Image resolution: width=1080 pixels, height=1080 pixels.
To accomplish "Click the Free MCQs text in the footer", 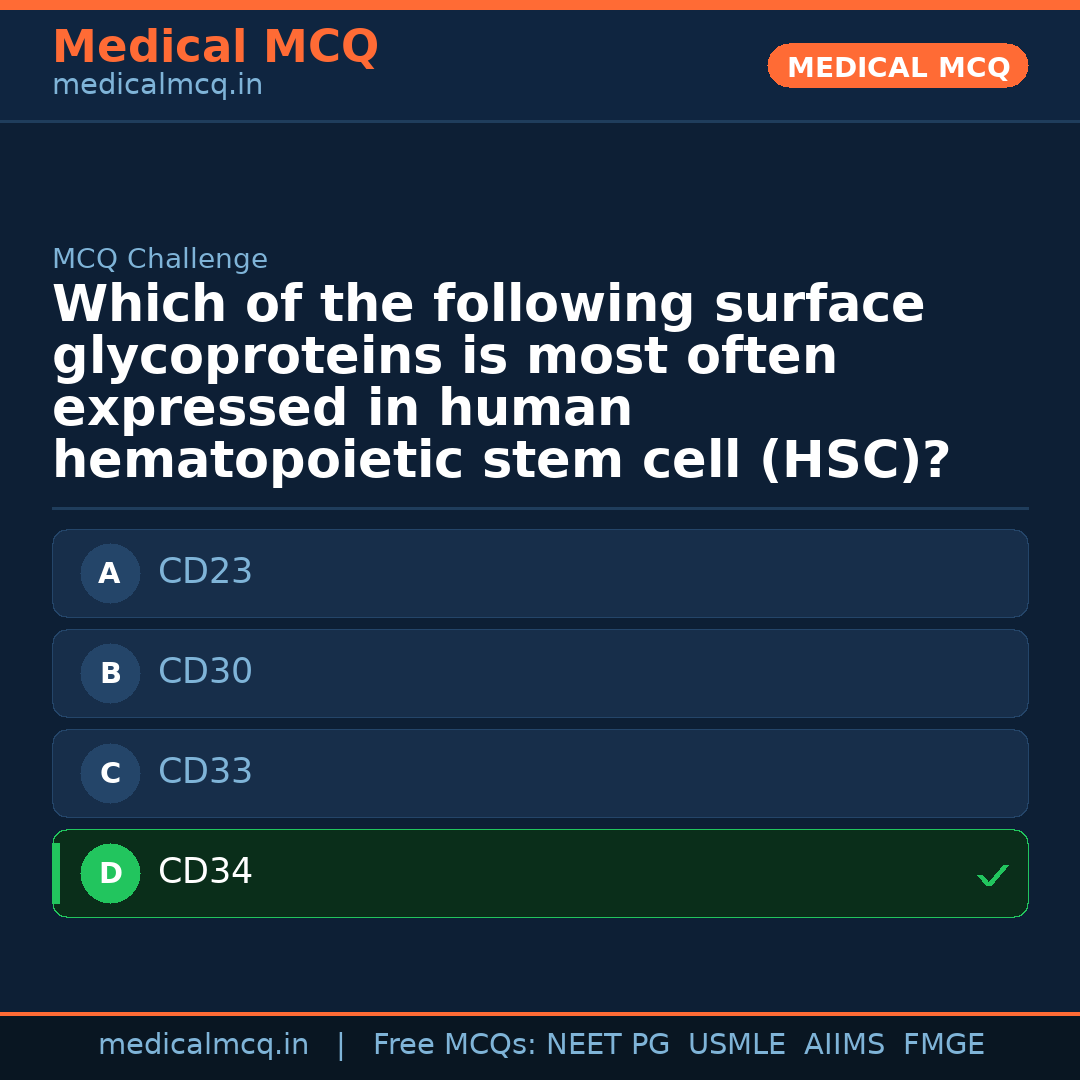I will click(x=455, y=1045).
